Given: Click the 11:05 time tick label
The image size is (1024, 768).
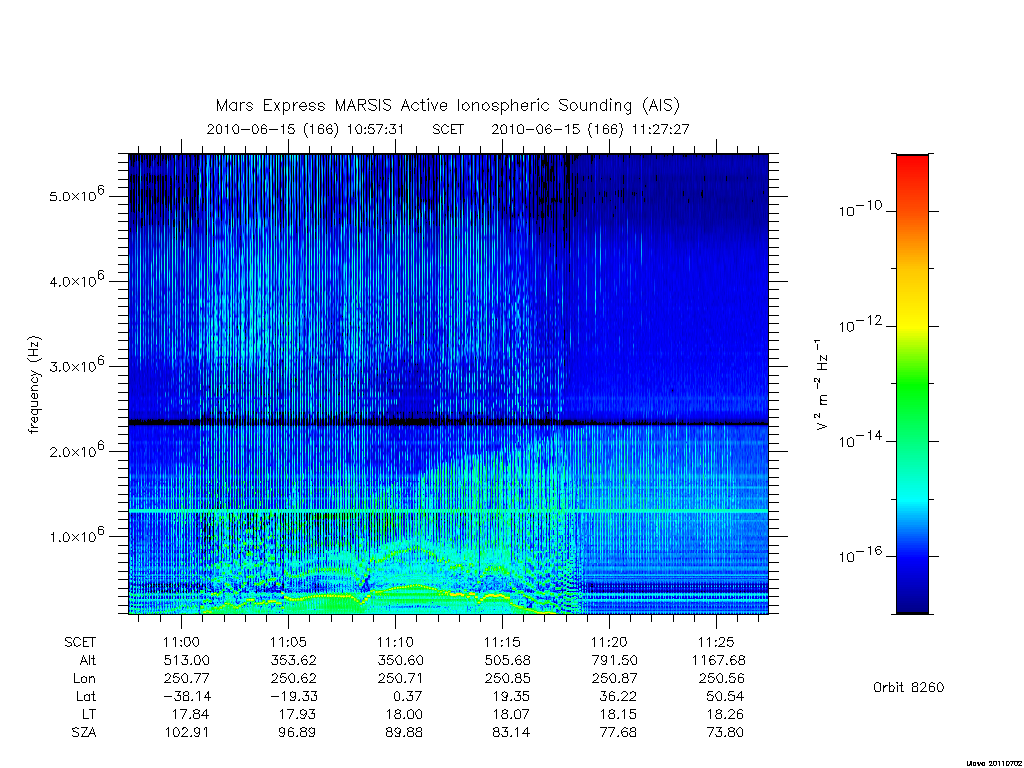Looking at the screenshot, I should pos(288,642).
